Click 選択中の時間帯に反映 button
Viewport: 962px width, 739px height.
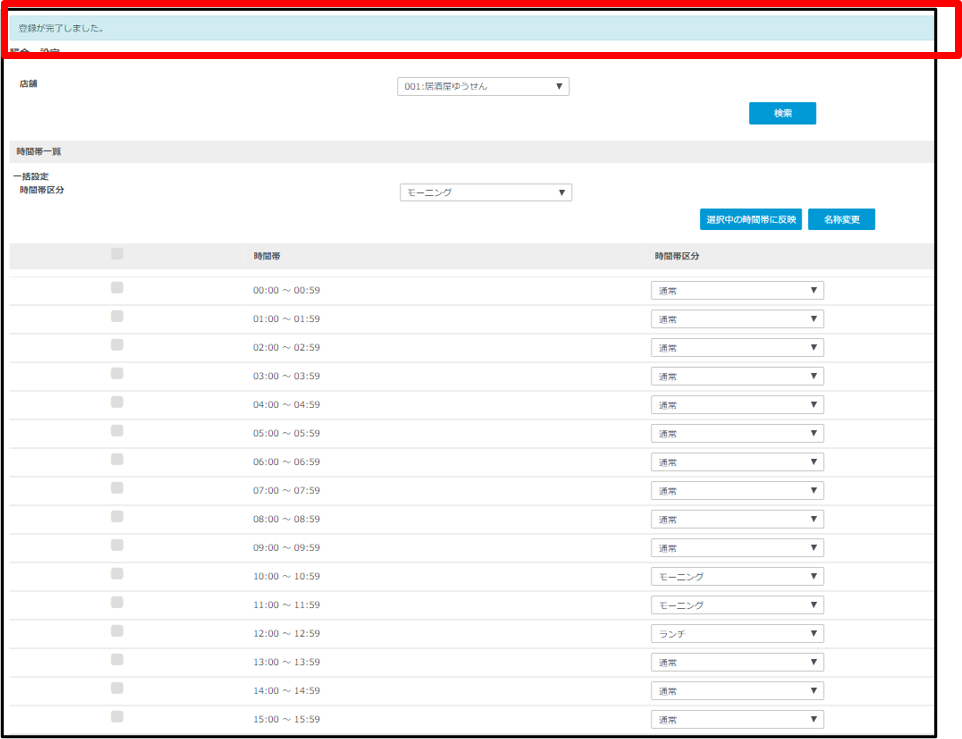pyautogui.click(x=750, y=220)
